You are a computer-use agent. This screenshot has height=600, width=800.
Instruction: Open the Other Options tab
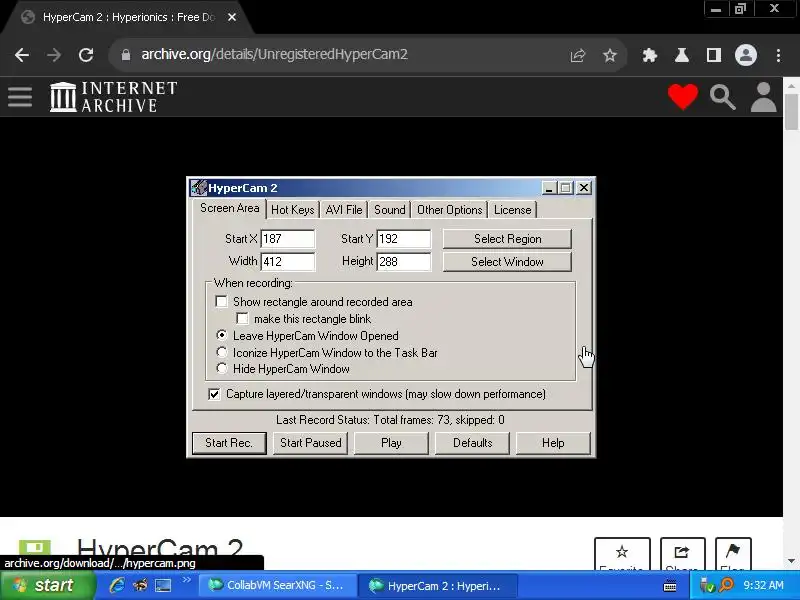tap(449, 210)
